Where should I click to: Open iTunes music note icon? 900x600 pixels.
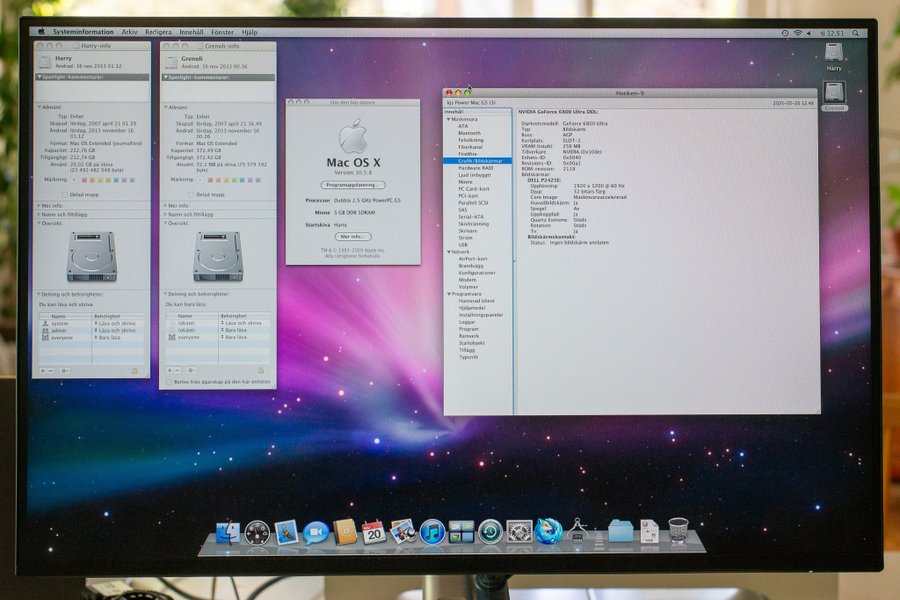tap(432, 532)
